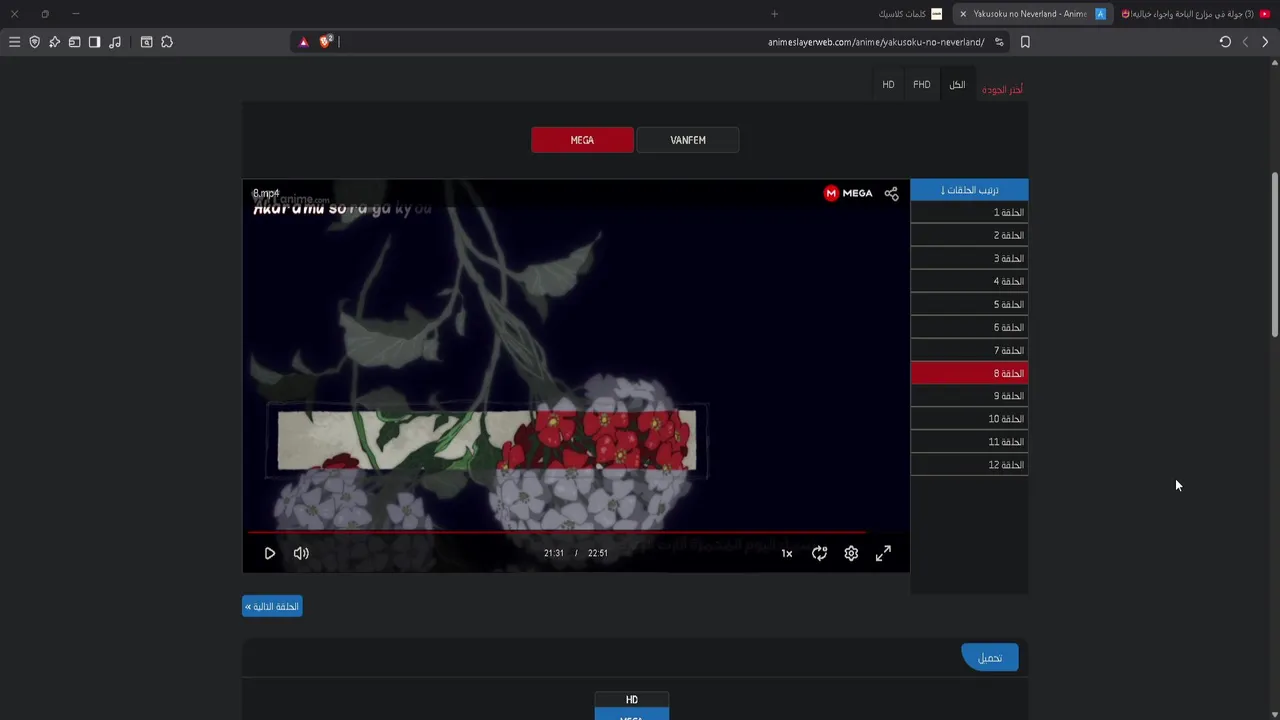Toggle the browser sidebar panel icon
1280x720 pixels.
pos(94,42)
